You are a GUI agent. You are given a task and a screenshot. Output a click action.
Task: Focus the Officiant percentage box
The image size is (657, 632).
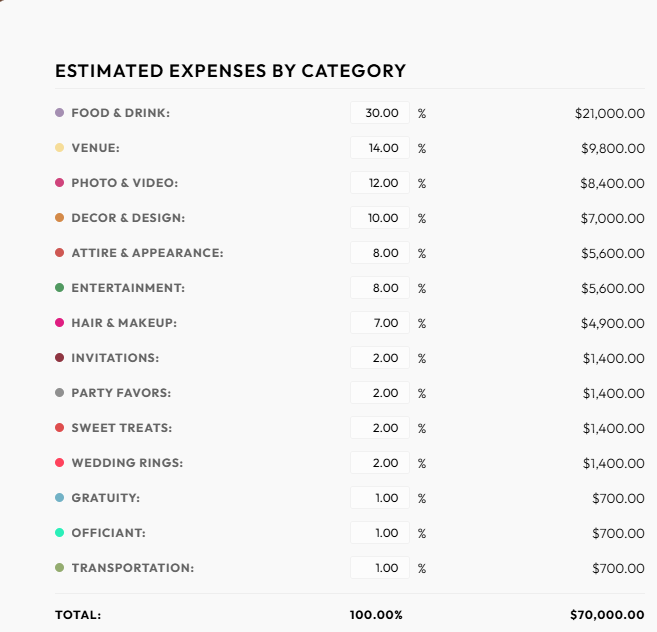(380, 533)
